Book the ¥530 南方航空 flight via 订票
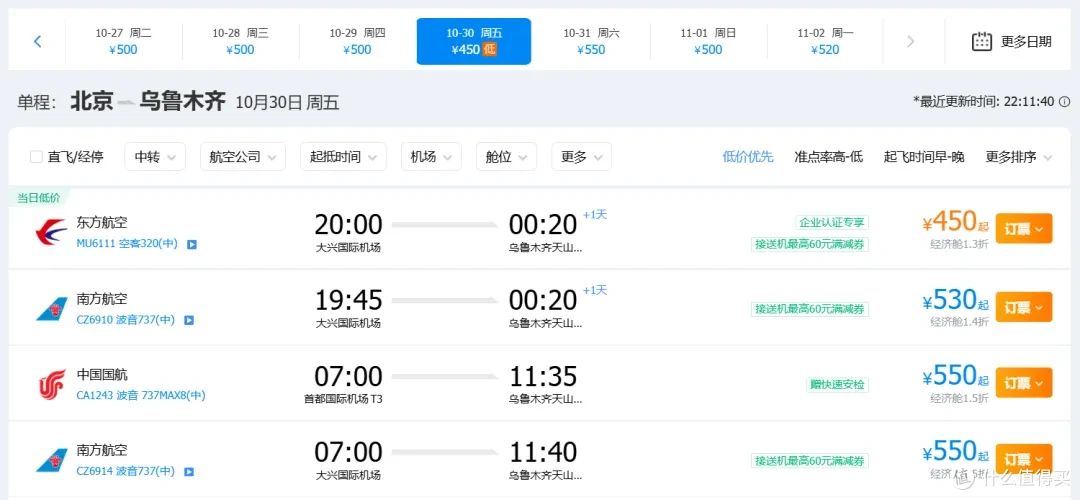1080x500 pixels. [1024, 307]
